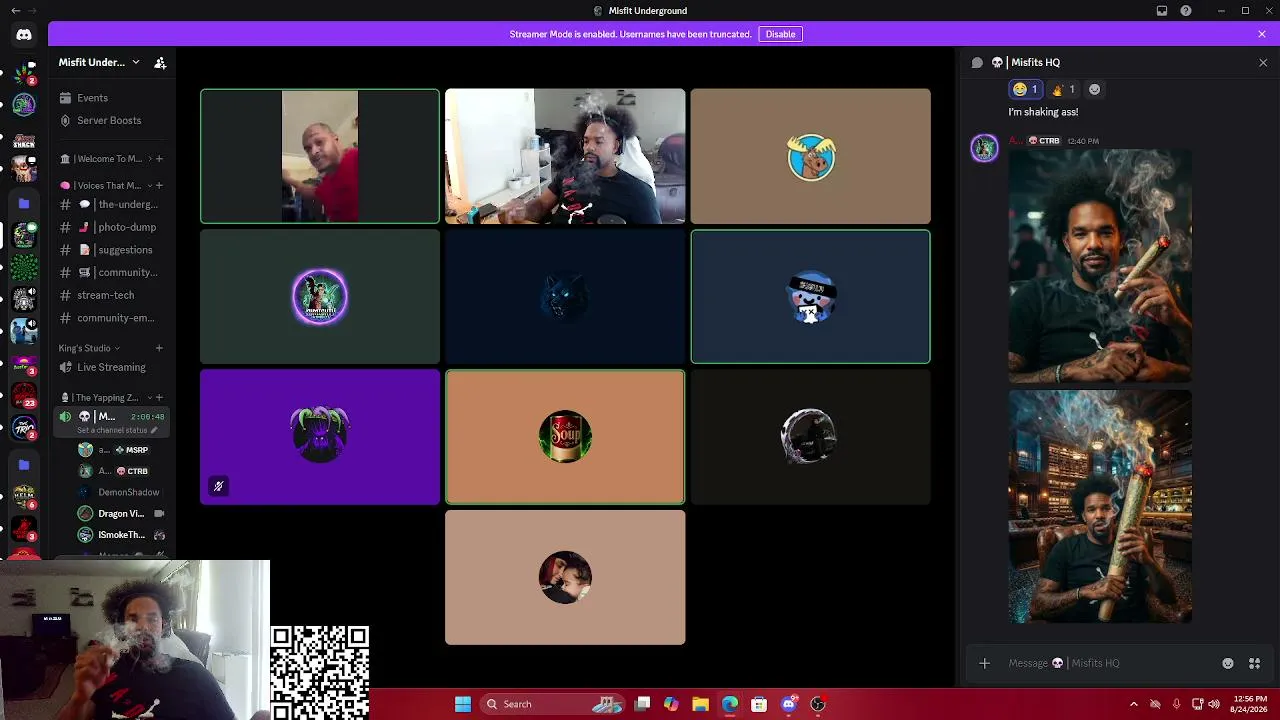Open the Discord help question mark icon
The height and width of the screenshot is (720, 1280).
pos(1186,11)
